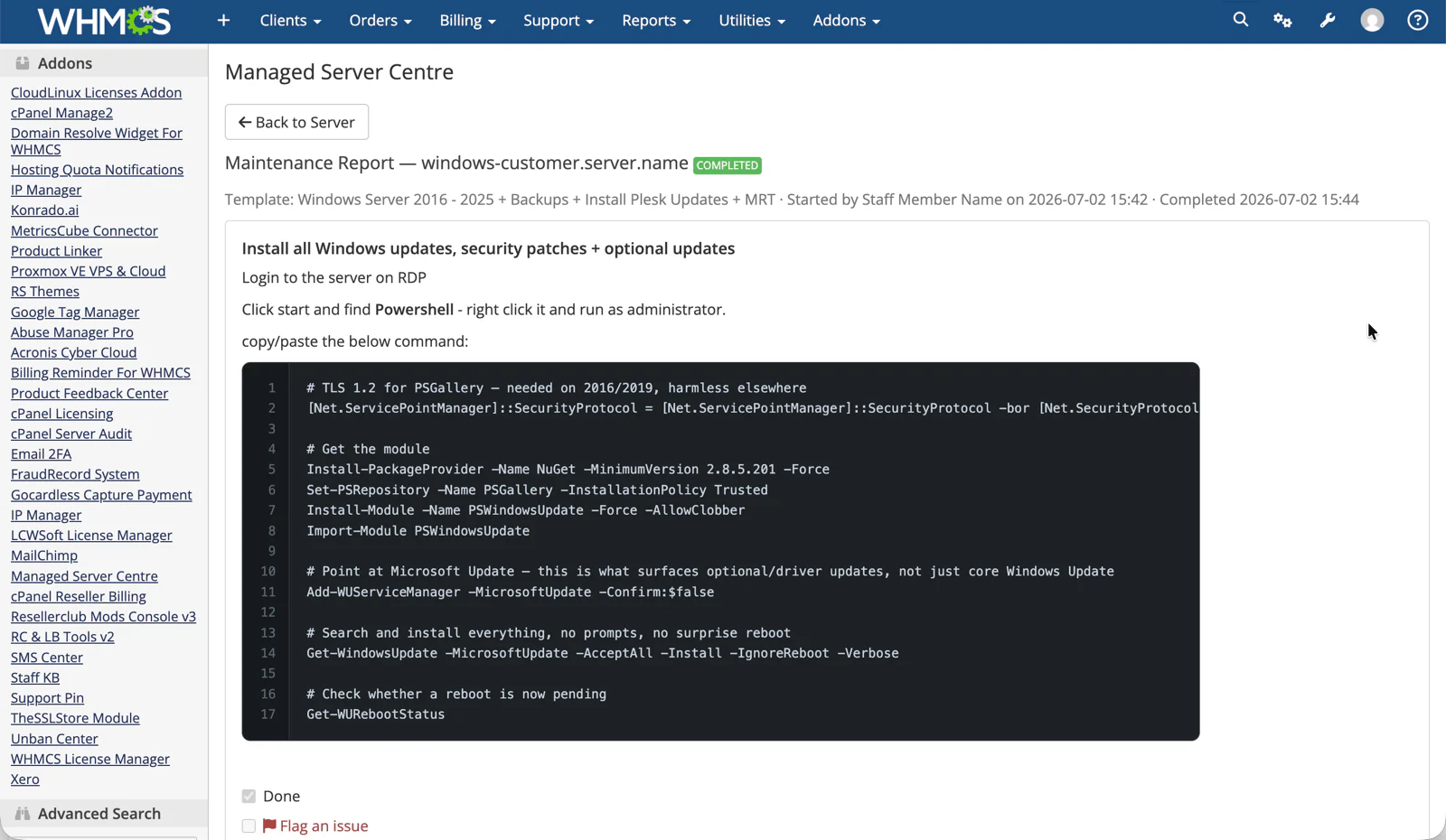Open the configuration gears icon
The image size is (1446, 840).
click(1282, 20)
